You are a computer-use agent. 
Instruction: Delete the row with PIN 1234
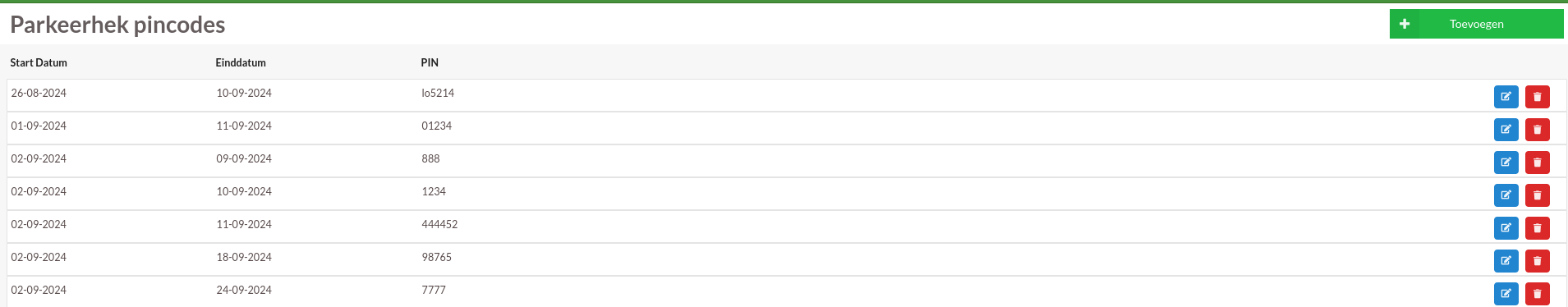pyautogui.click(x=1537, y=195)
